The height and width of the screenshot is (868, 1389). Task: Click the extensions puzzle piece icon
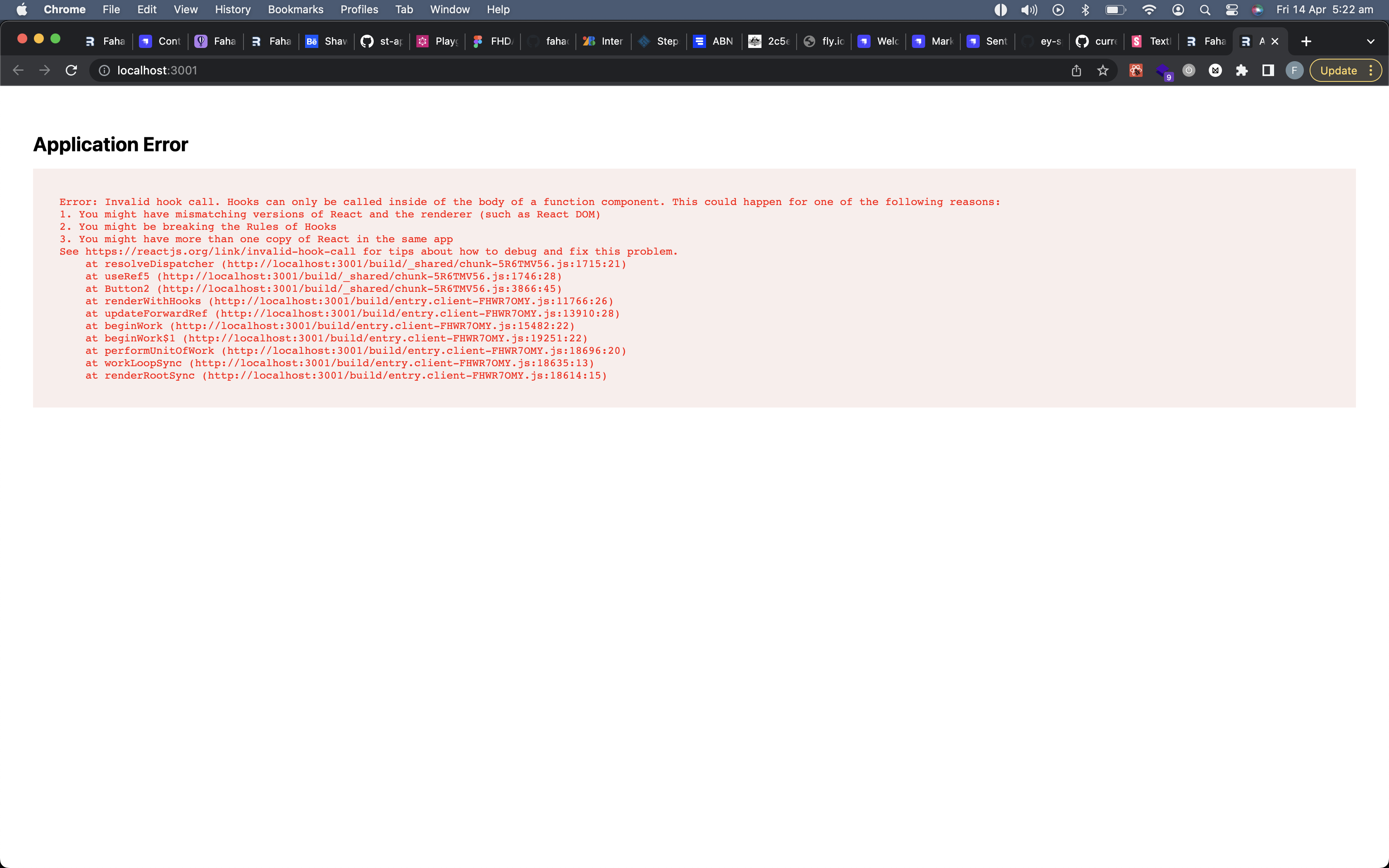tap(1242, 70)
